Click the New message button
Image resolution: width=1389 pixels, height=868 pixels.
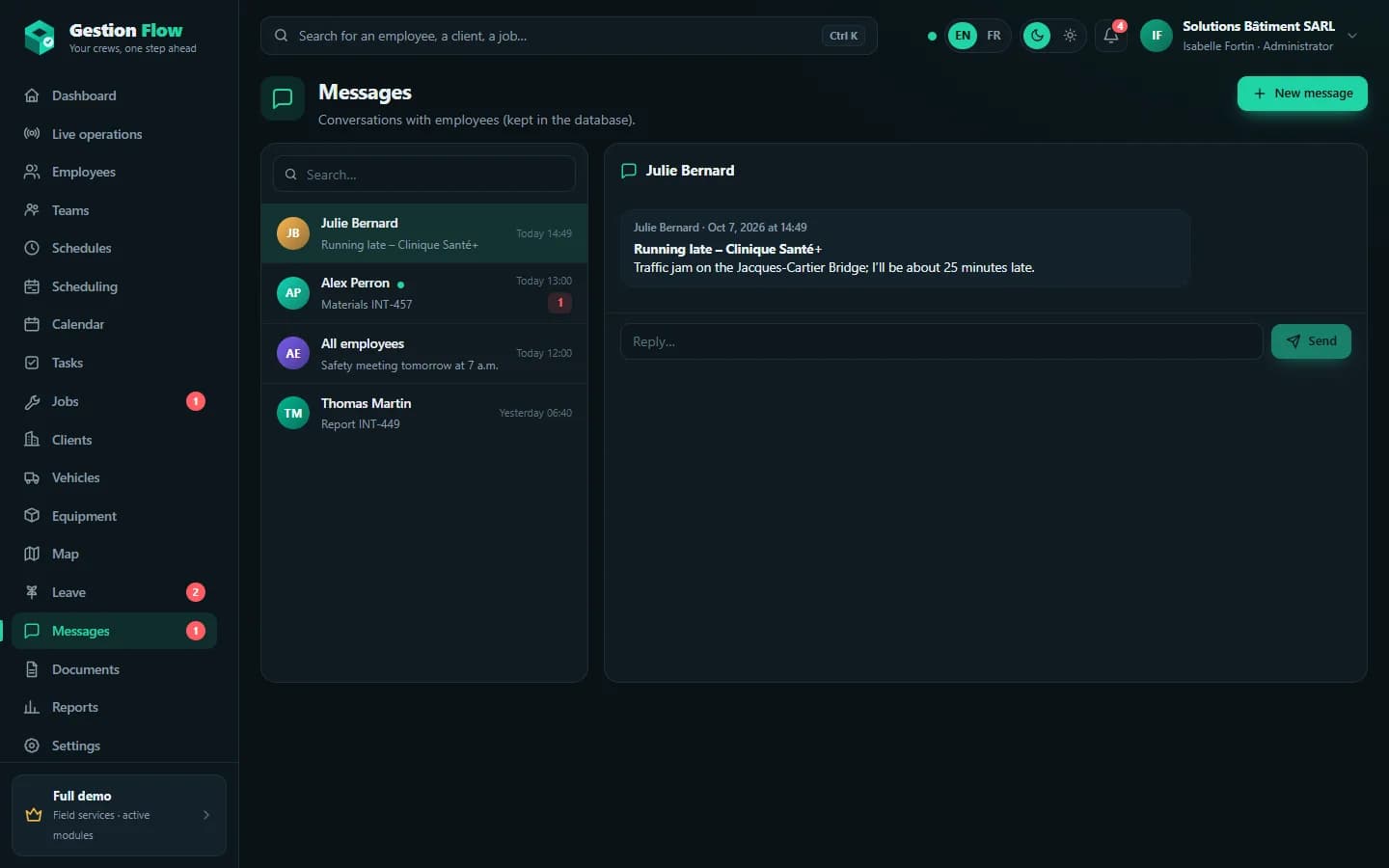[x=1302, y=94]
